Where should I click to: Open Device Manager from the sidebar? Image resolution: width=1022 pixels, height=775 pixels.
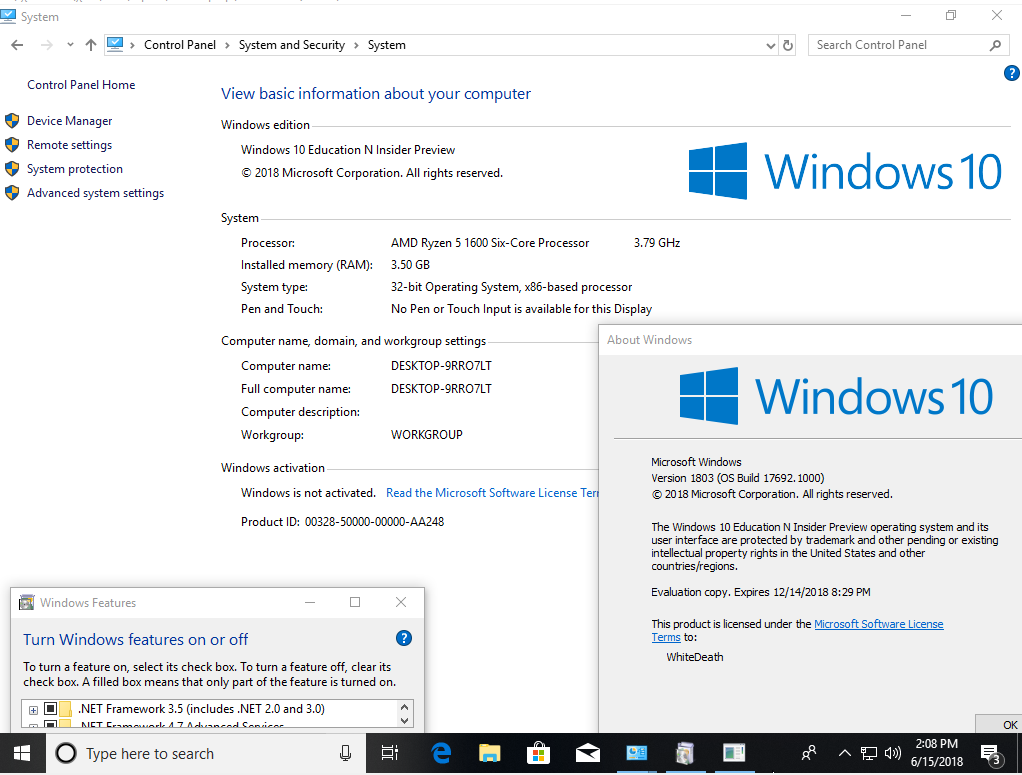(69, 121)
